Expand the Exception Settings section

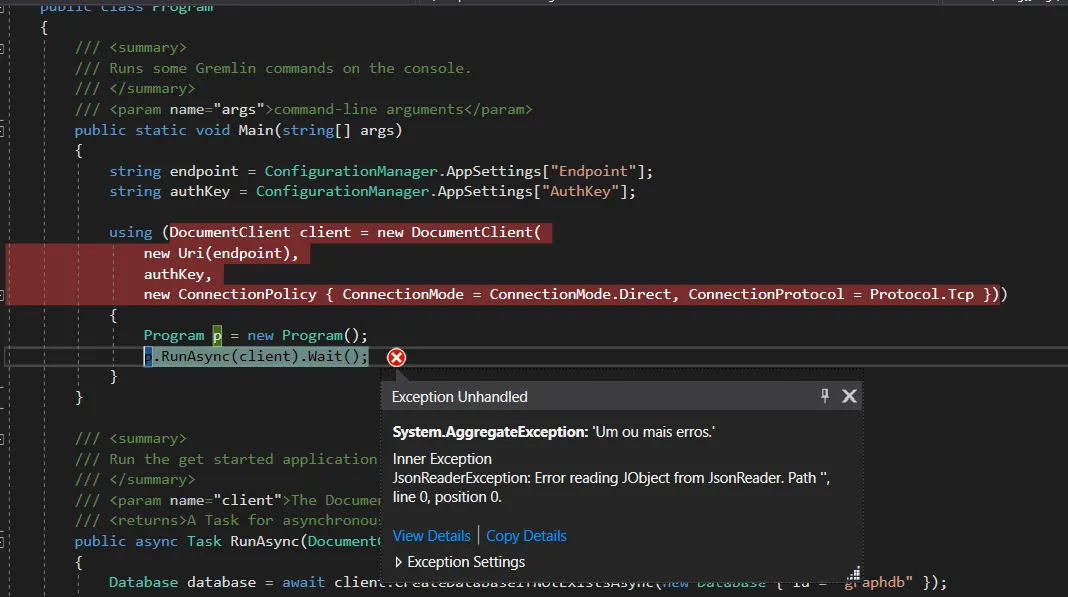click(460, 562)
